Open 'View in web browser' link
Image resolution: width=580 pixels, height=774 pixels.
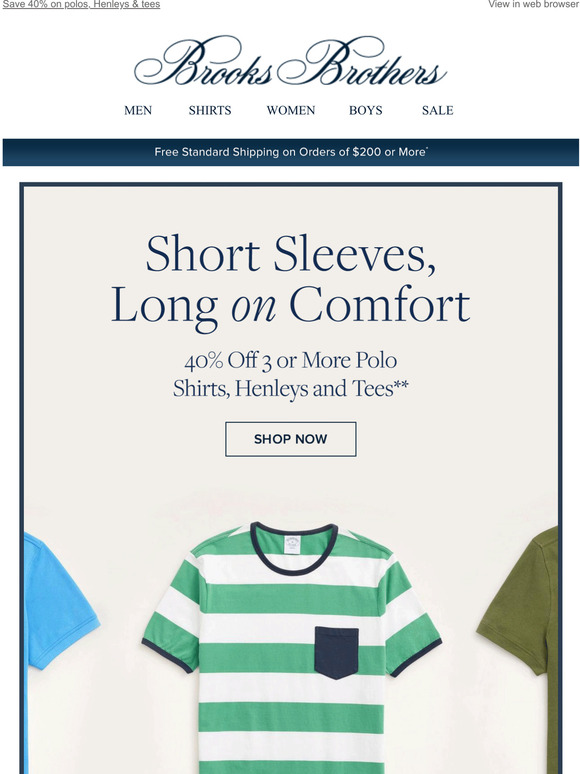coord(534,4)
